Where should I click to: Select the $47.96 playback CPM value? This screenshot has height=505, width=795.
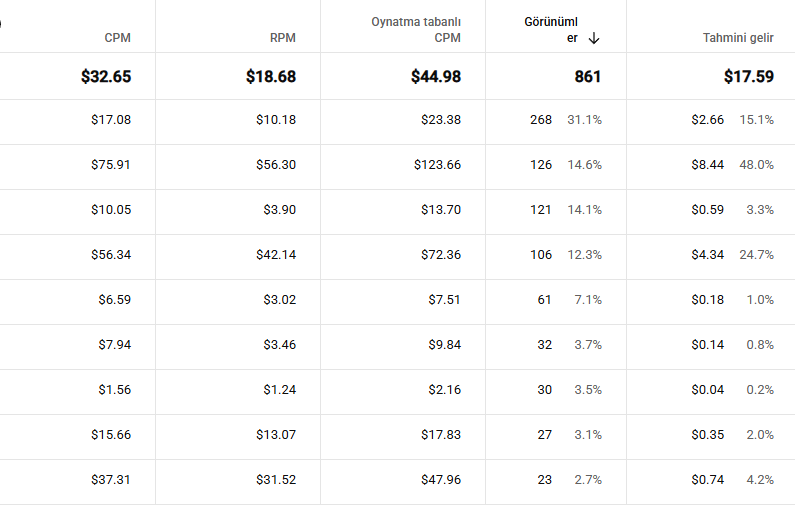pyautogui.click(x=441, y=480)
